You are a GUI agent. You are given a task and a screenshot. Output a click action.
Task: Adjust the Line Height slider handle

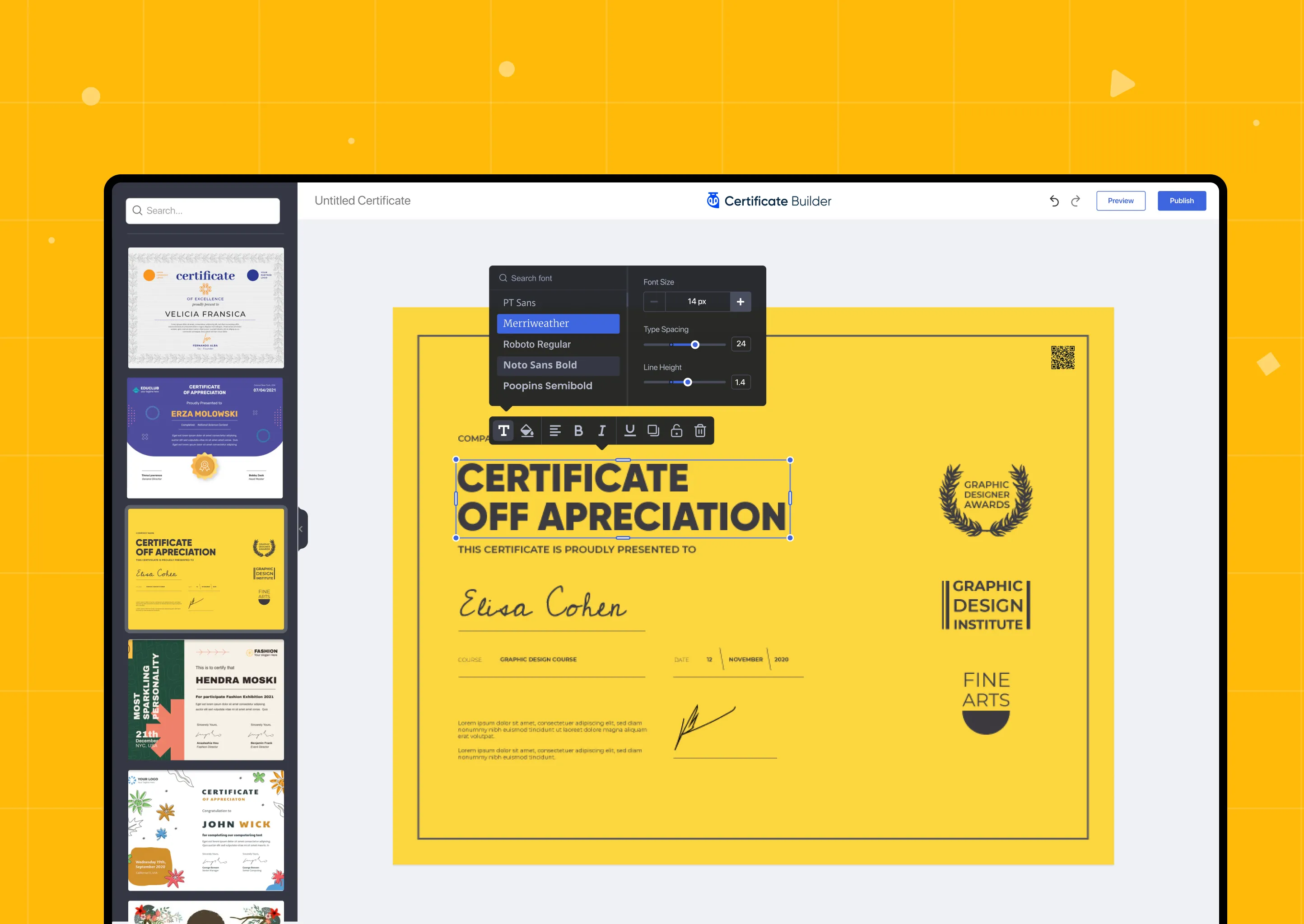point(688,383)
